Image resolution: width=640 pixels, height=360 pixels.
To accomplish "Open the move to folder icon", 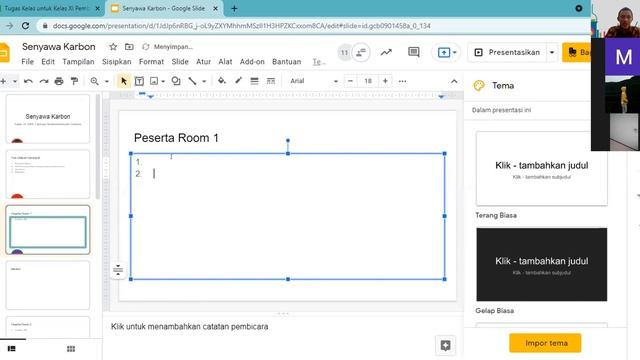I will pyautogui.click(x=129, y=47).
